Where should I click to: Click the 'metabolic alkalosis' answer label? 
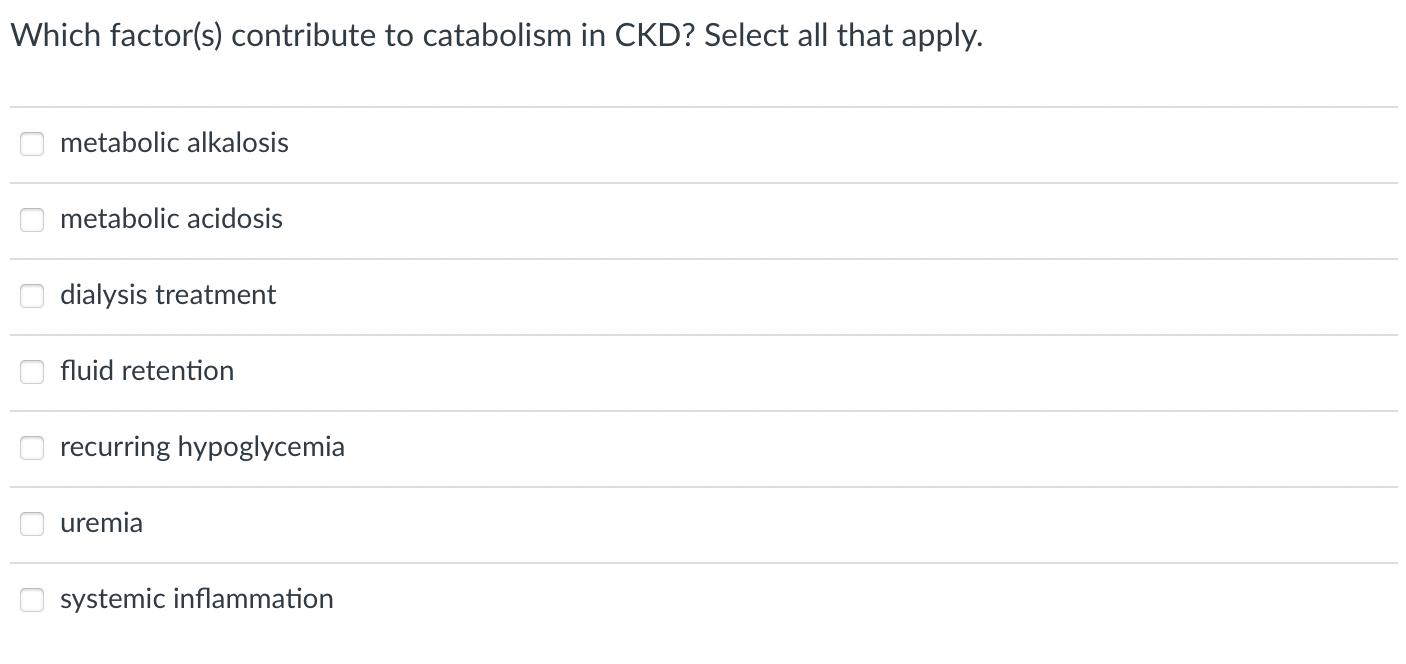click(174, 143)
